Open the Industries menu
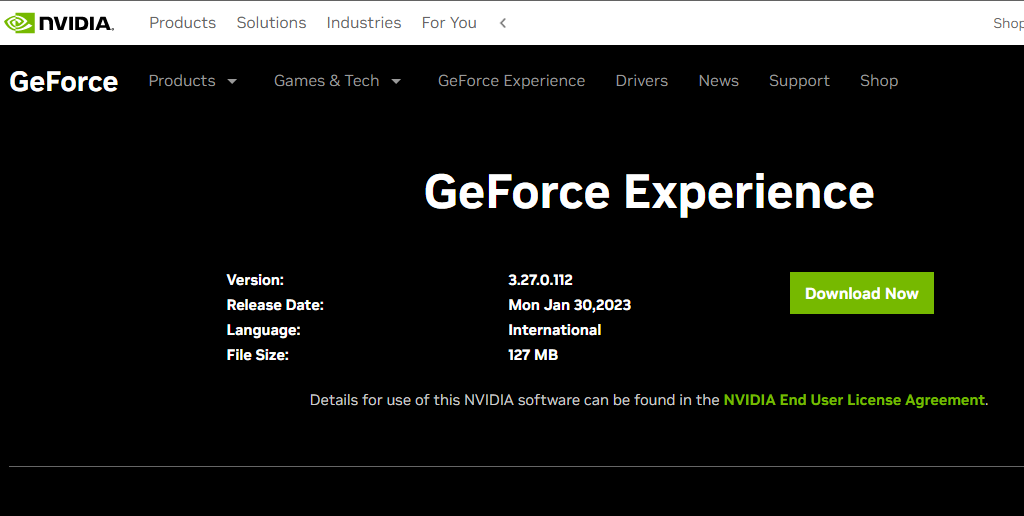Viewport: 1024px width, 516px height. [x=364, y=23]
